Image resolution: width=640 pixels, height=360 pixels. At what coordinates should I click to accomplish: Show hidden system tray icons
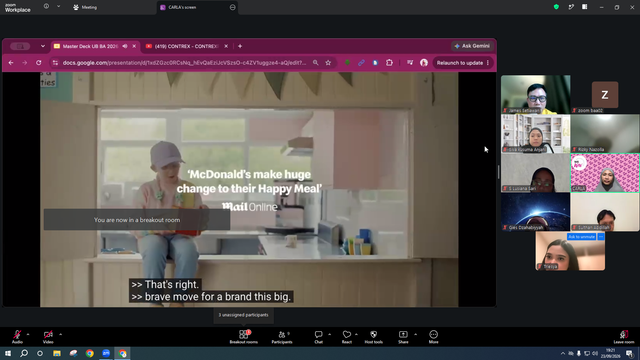[x=563, y=353]
